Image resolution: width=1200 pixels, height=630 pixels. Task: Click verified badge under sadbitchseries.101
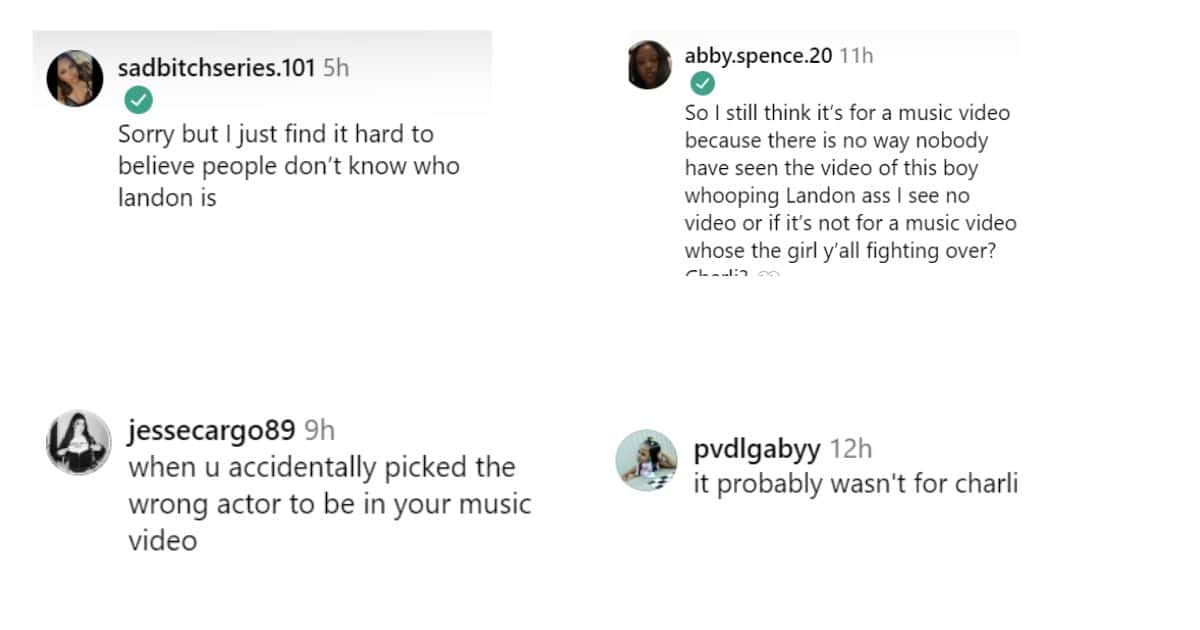coord(138,100)
